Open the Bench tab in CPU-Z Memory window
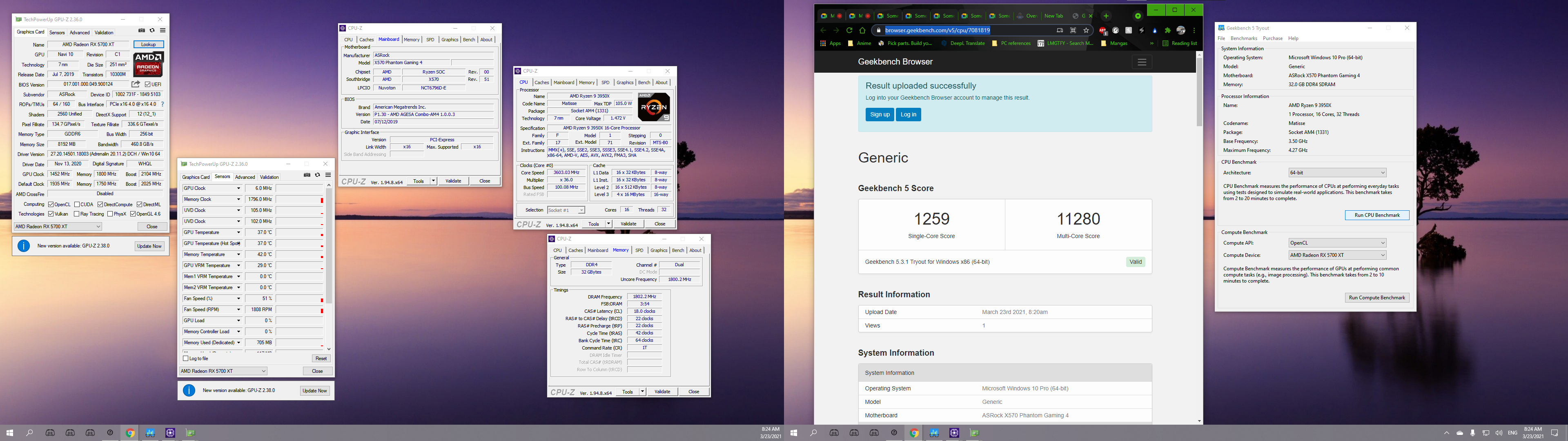Viewport: 1568px width, 441px height. tap(677, 250)
